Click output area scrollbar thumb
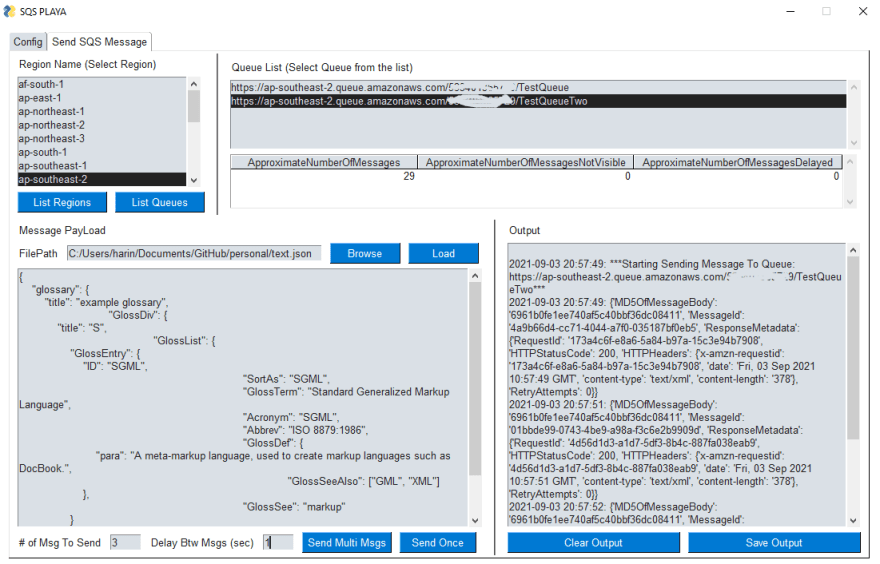Viewport: 880px width, 564px height. point(853,348)
